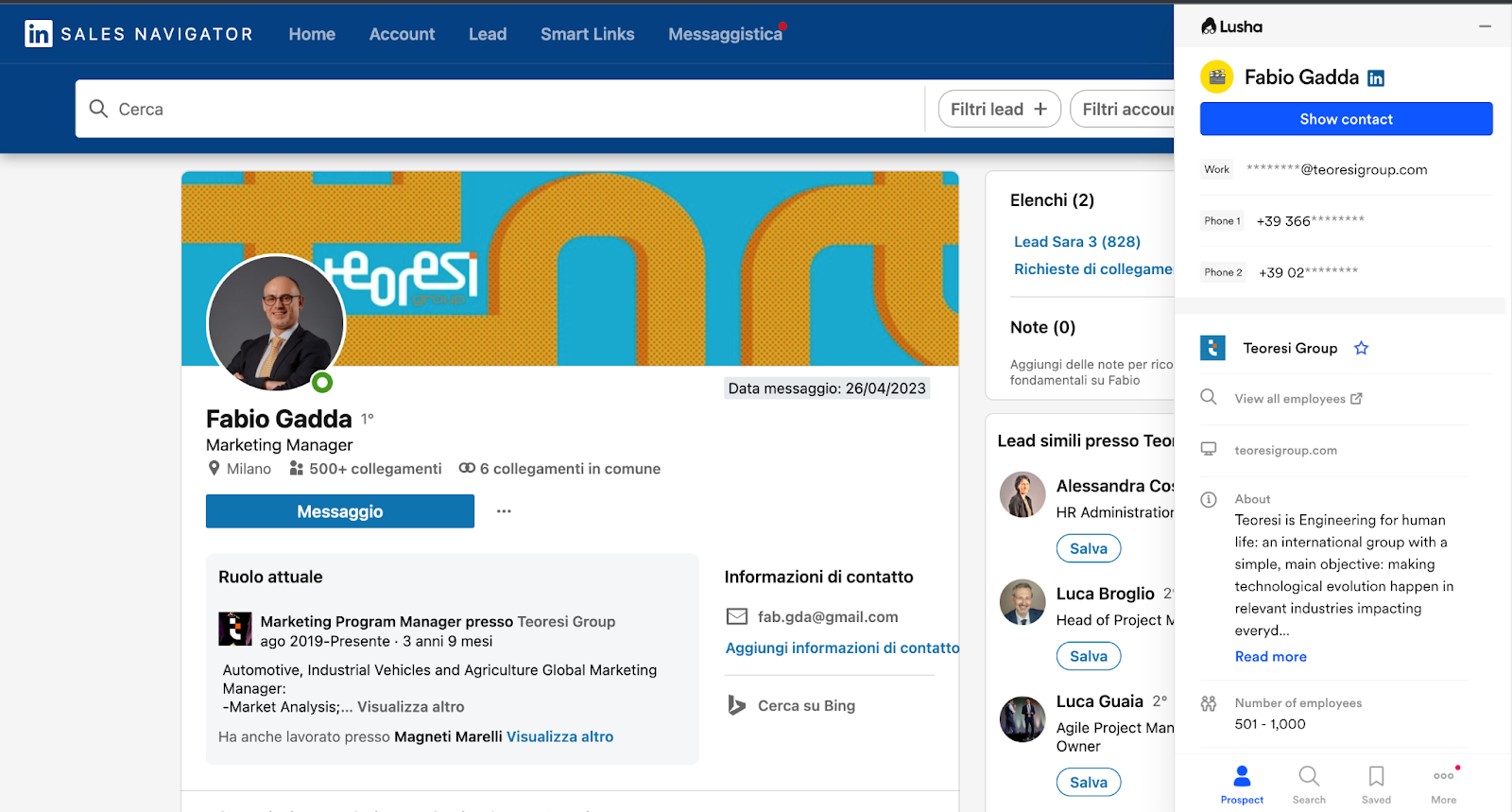Open the three-dot profile actions menu

[504, 511]
